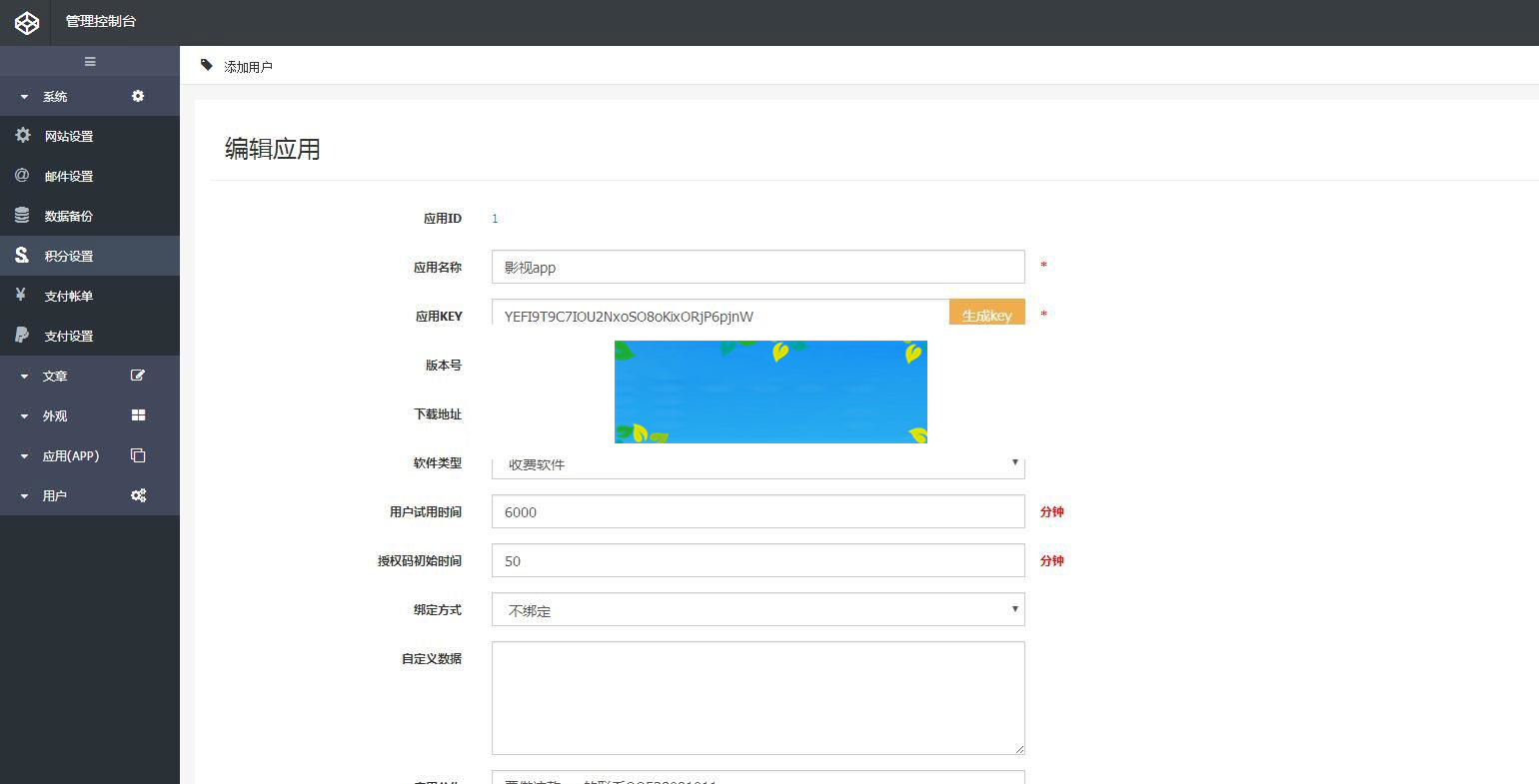The width and height of the screenshot is (1539, 784).
Task: Click the ¥ icon beside 支付帐单
Action: pos(22,295)
